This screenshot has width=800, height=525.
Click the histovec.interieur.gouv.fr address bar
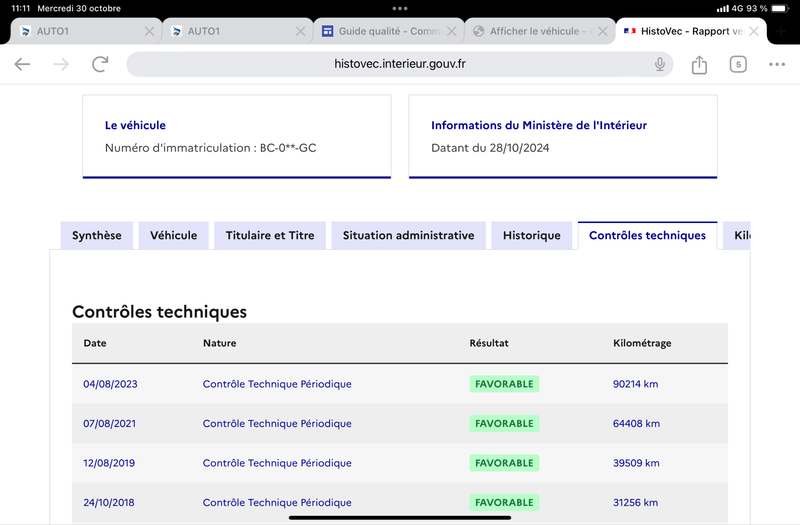click(x=399, y=64)
